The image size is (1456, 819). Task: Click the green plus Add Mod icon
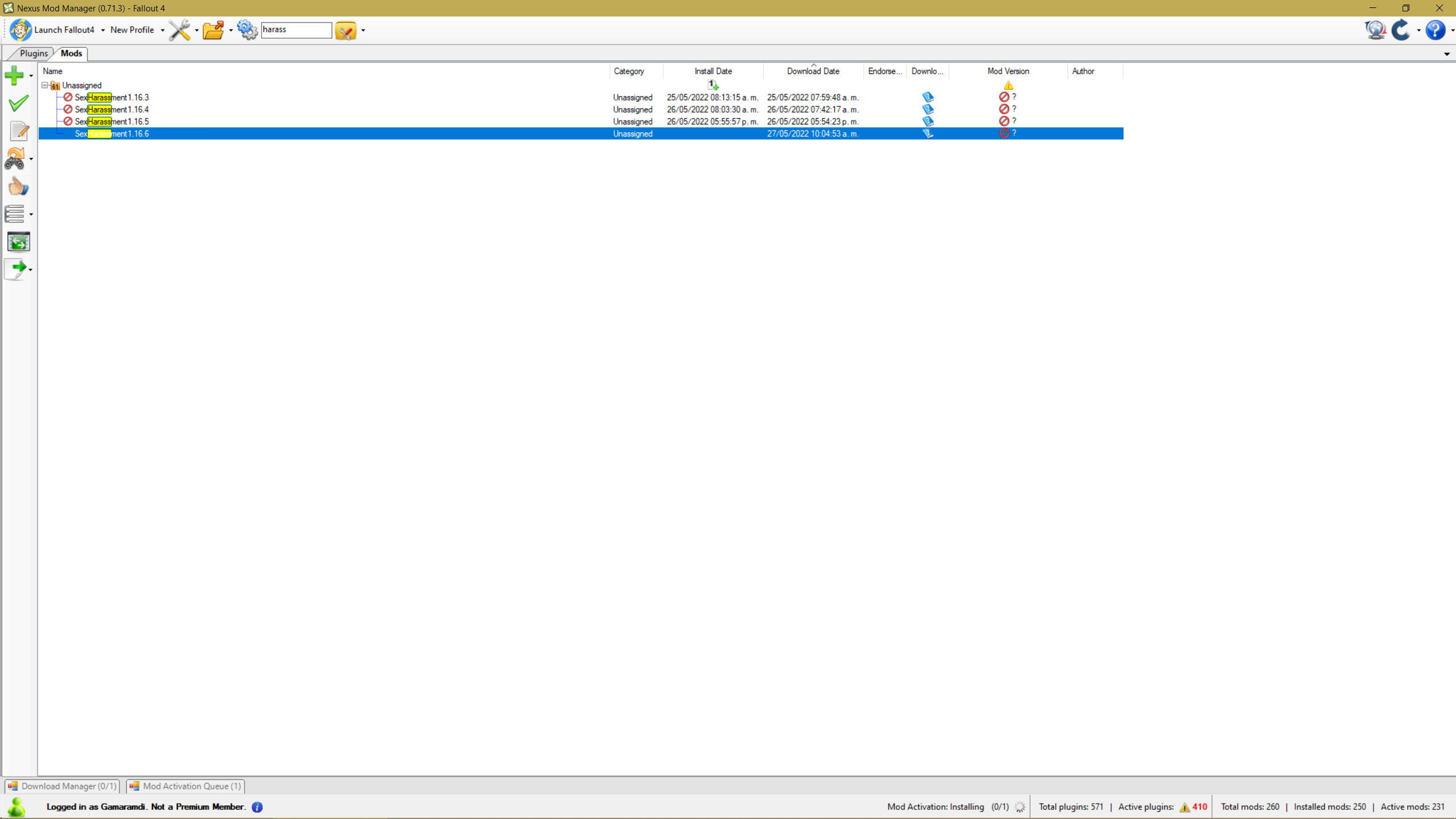(x=14, y=75)
